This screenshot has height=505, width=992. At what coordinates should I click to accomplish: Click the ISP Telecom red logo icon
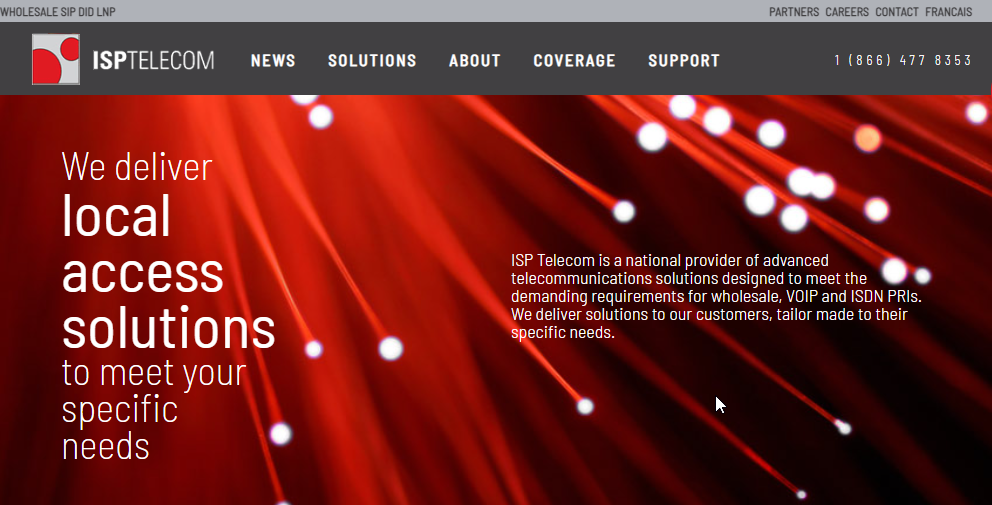[56, 59]
